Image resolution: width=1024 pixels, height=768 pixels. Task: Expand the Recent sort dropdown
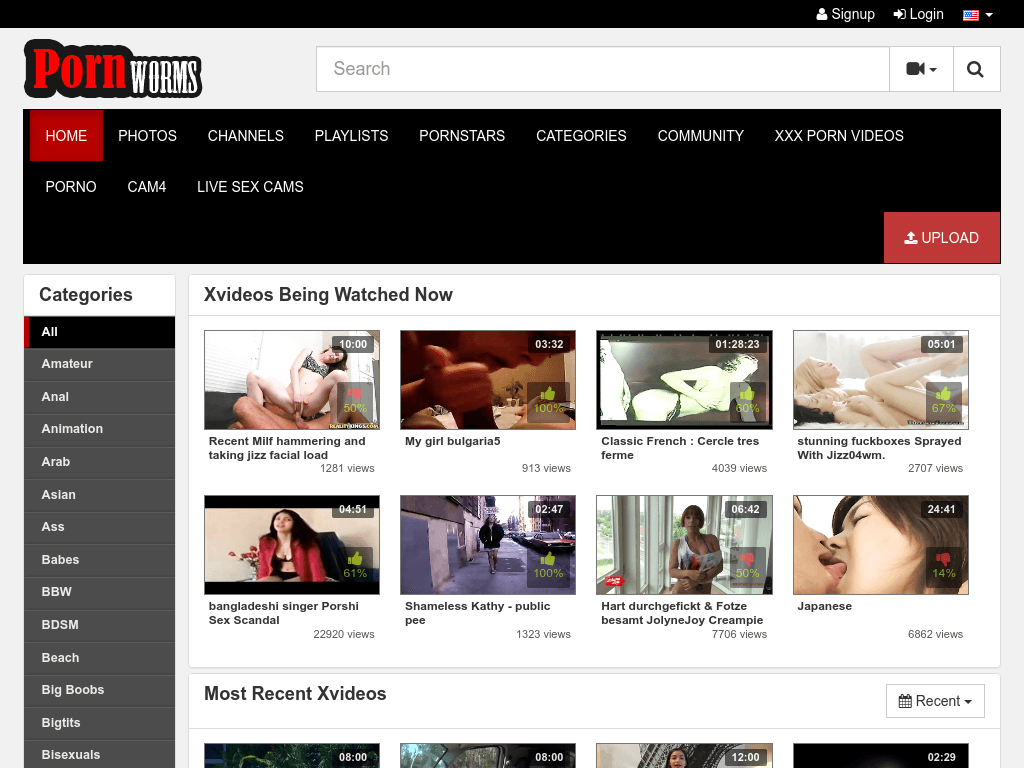(x=935, y=701)
